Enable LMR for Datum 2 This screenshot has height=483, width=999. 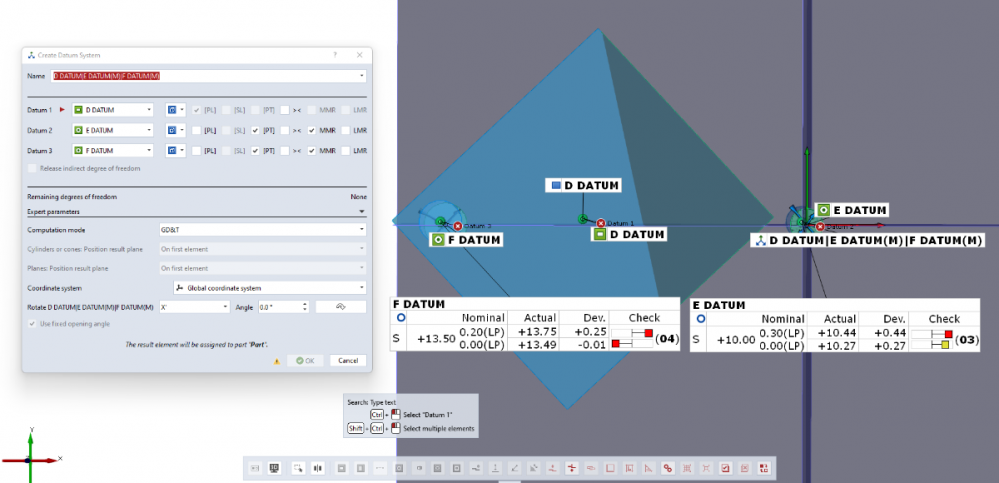click(346, 131)
